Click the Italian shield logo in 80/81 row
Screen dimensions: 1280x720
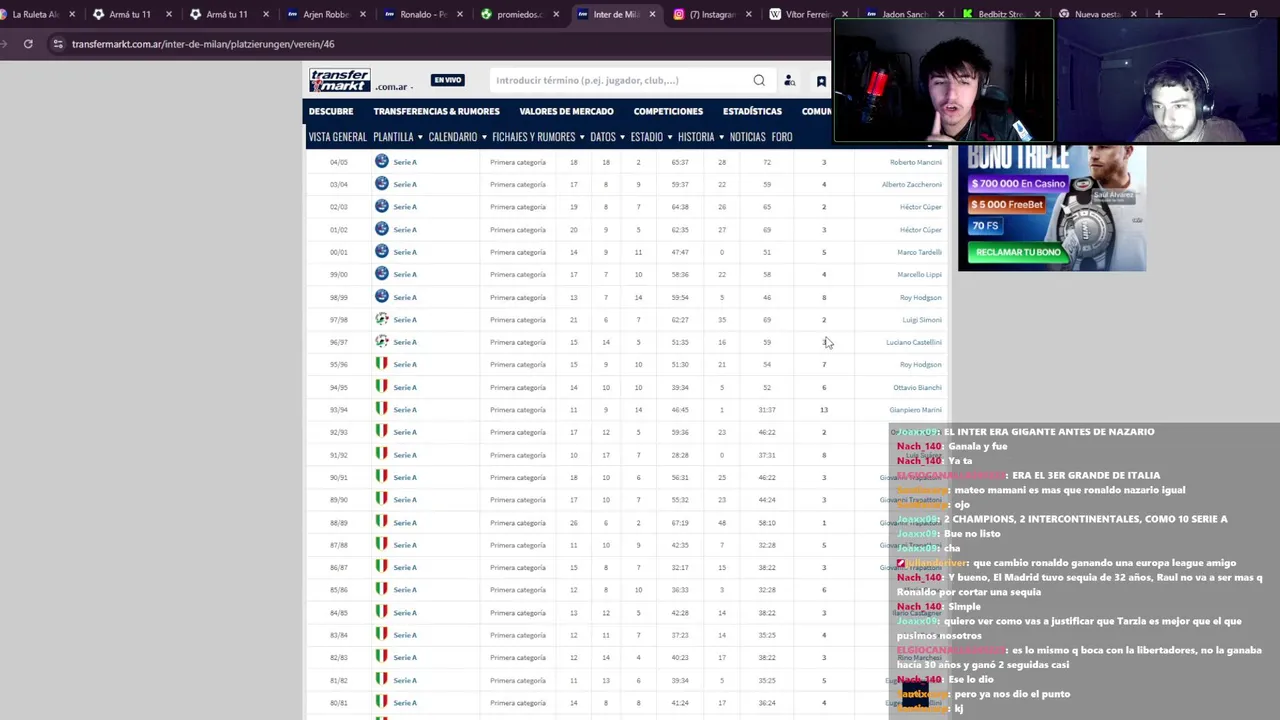point(381,703)
